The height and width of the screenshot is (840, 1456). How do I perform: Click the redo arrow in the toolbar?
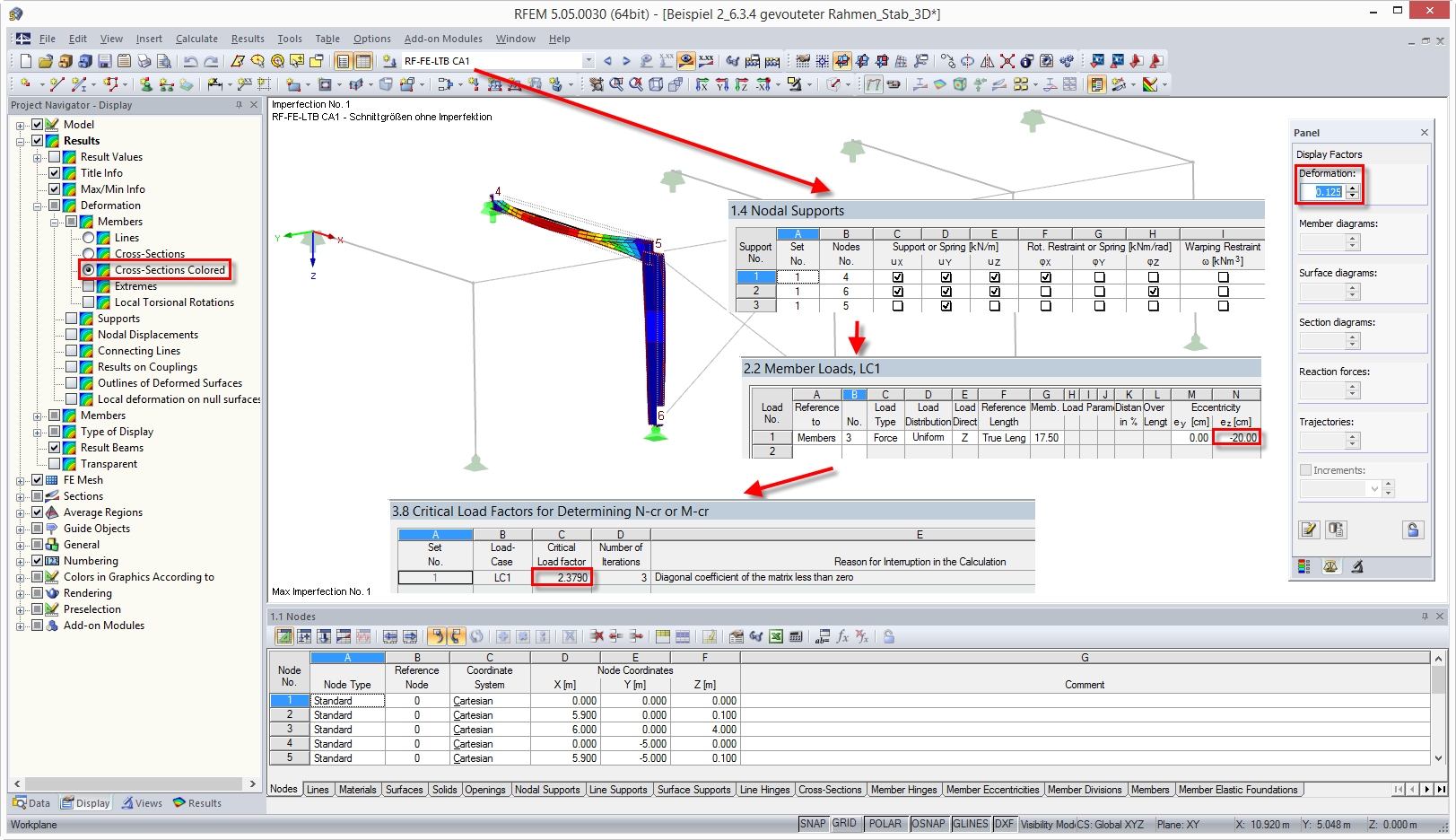tap(211, 61)
